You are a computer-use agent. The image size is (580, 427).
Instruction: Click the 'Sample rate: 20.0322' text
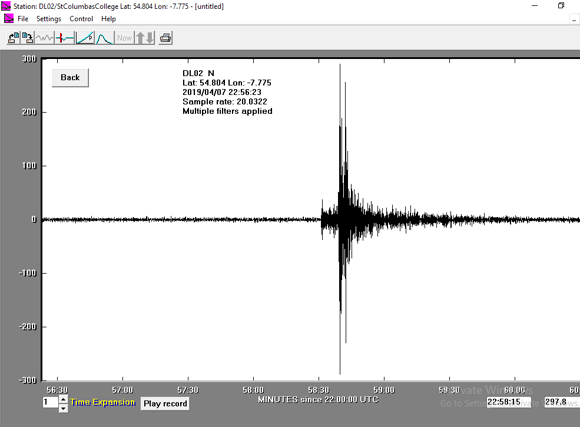click(x=225, y=102)
